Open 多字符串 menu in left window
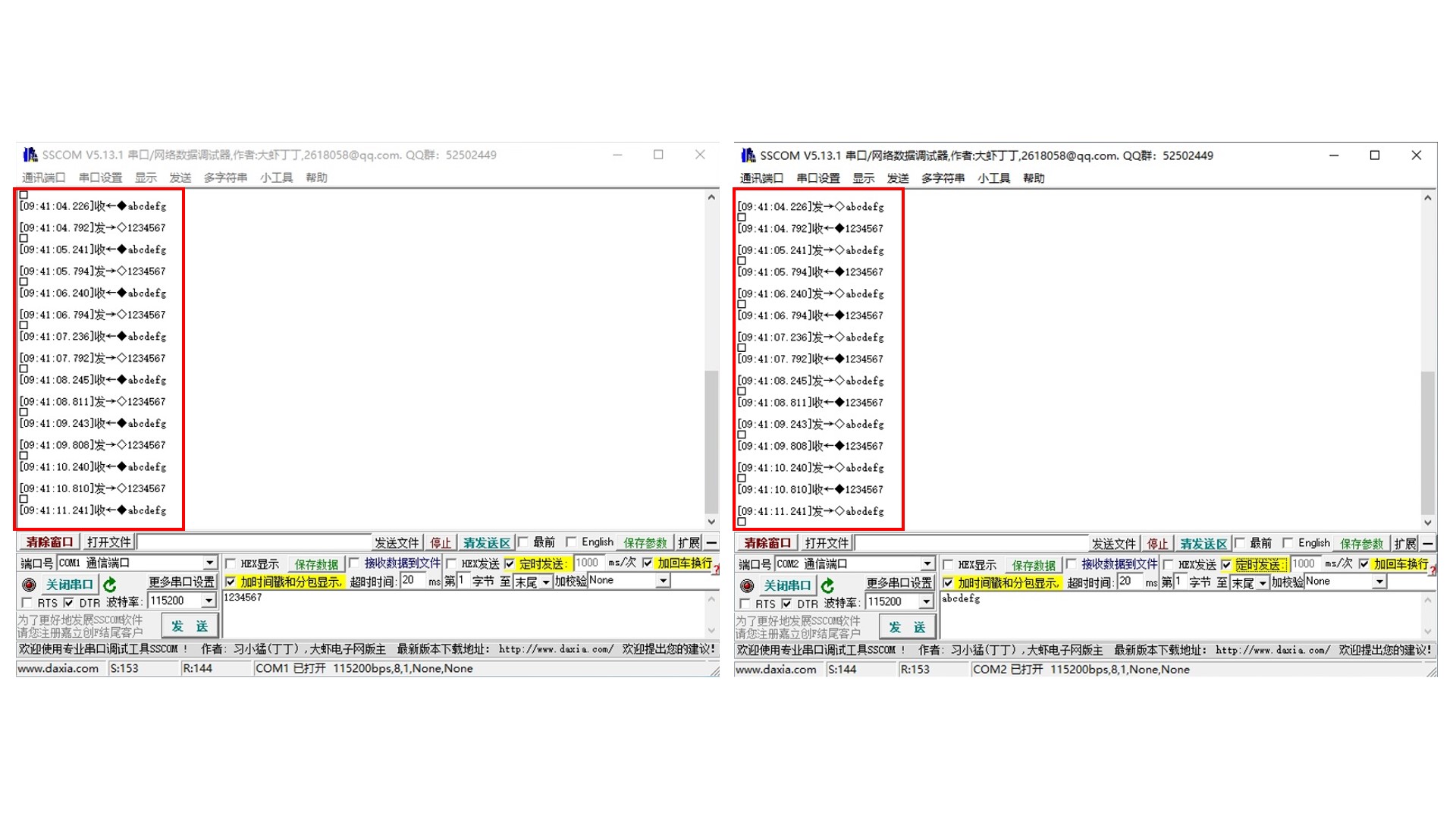Image resolution: width=1456 pixels, height=819 pixels. pyautogui.click(x=225, y=177)
